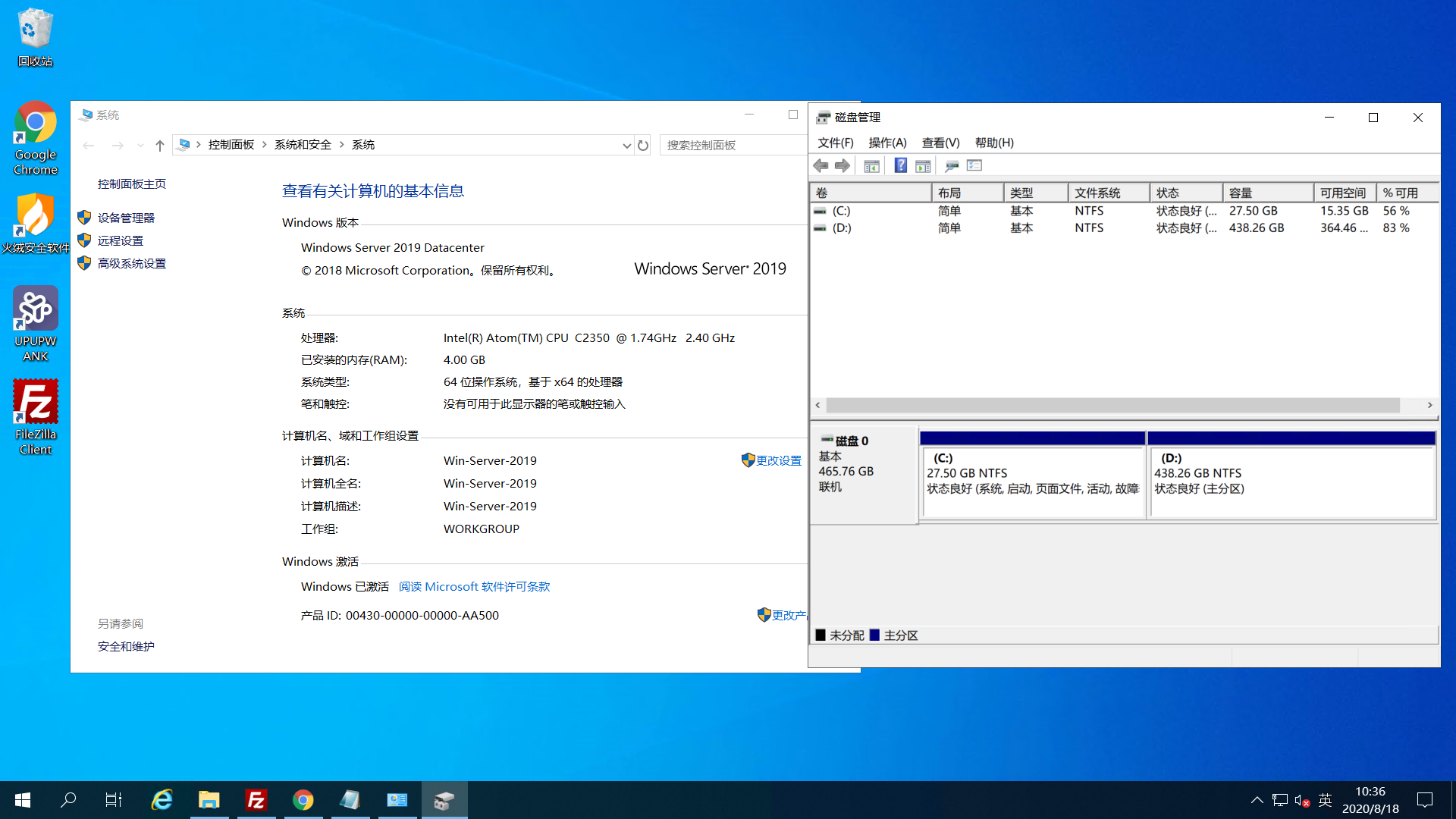
Task: Open UPUPW ANK desktop shortcut
Action: (35, 325)
